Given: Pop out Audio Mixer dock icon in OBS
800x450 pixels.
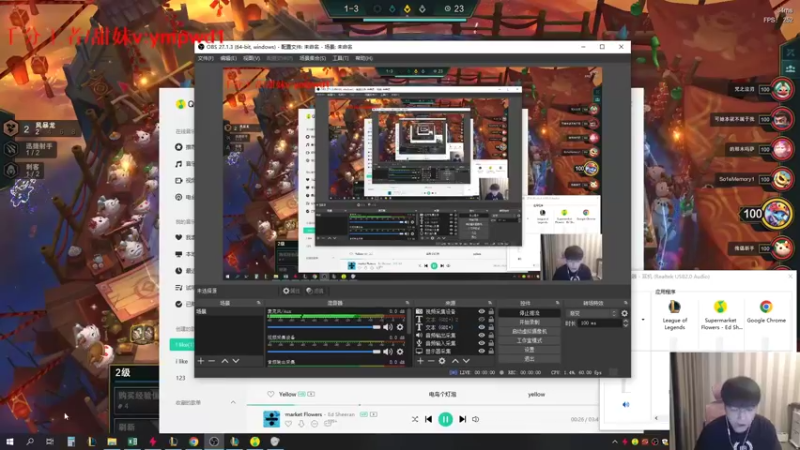Looking at the screenshot, I should click(407, 303).
